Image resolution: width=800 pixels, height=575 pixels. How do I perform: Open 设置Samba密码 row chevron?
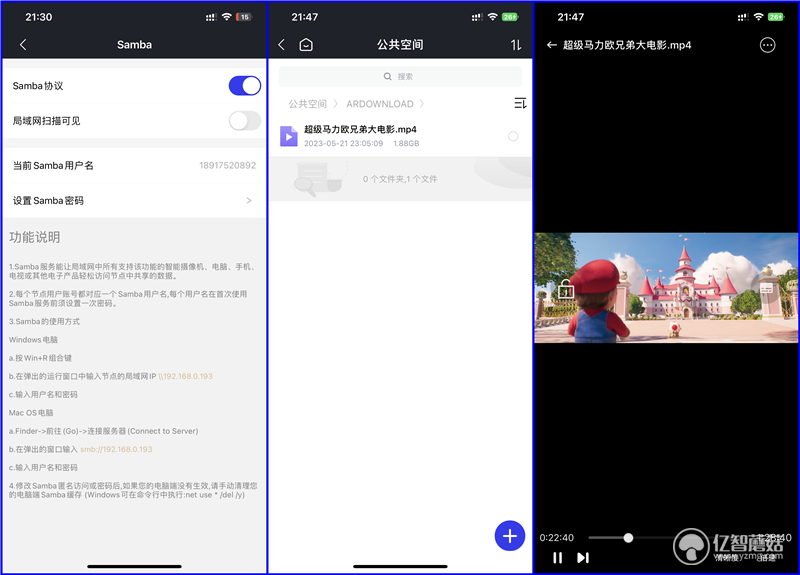coord(249,201)
